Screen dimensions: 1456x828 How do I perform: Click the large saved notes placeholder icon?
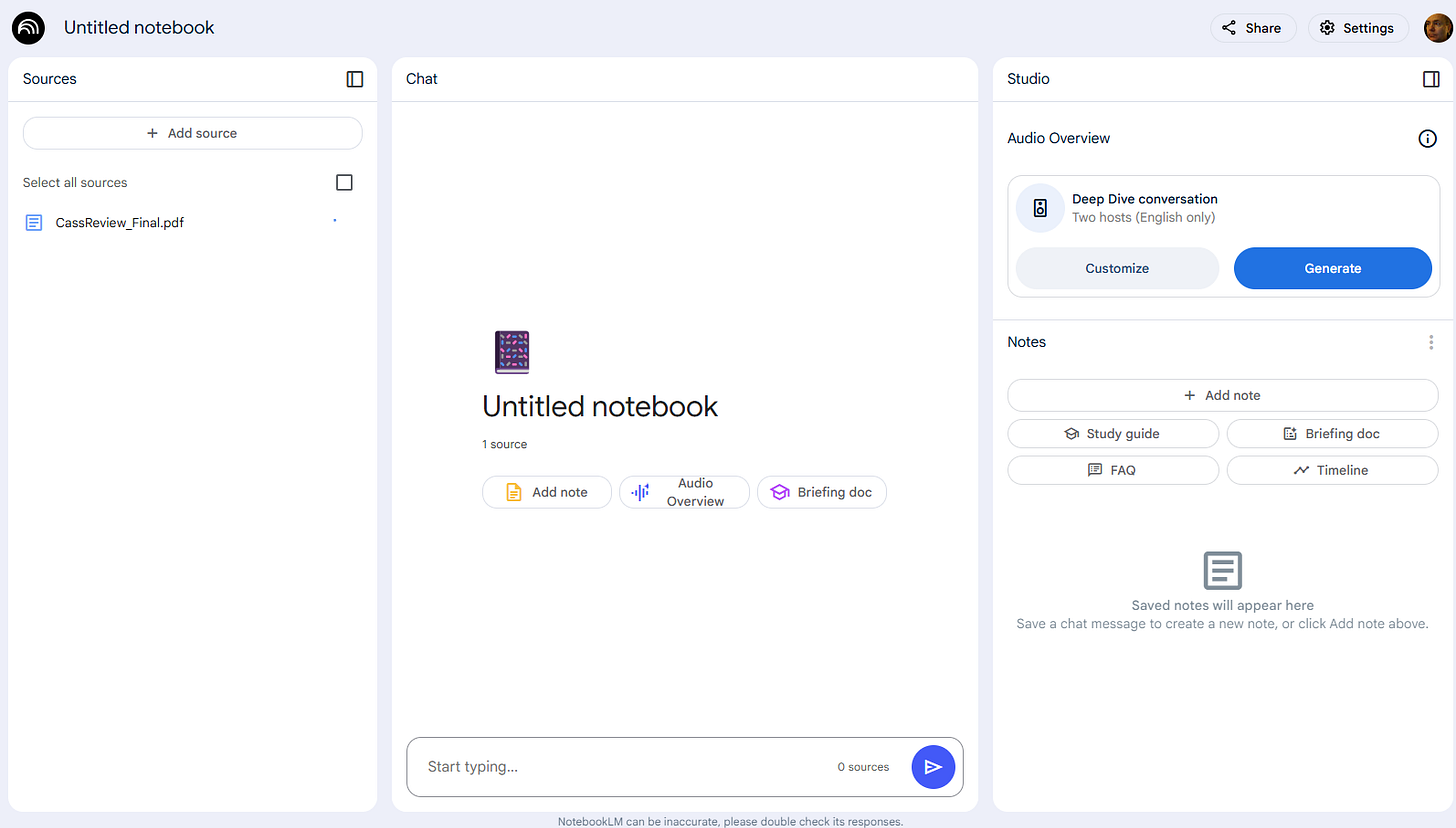1223,570
